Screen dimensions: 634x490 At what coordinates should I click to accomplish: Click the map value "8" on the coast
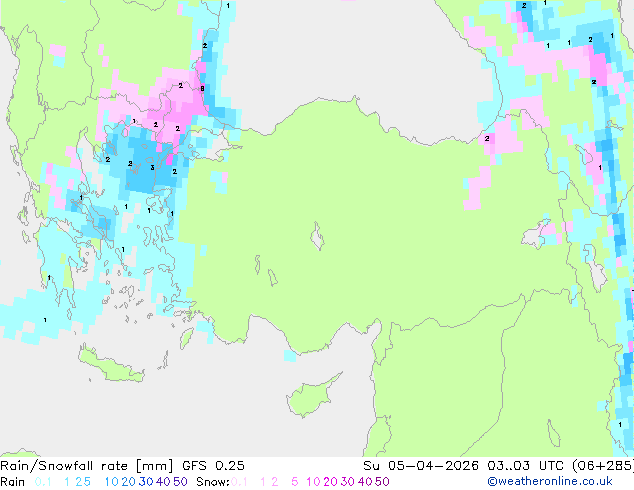click(x=202, y=89)
